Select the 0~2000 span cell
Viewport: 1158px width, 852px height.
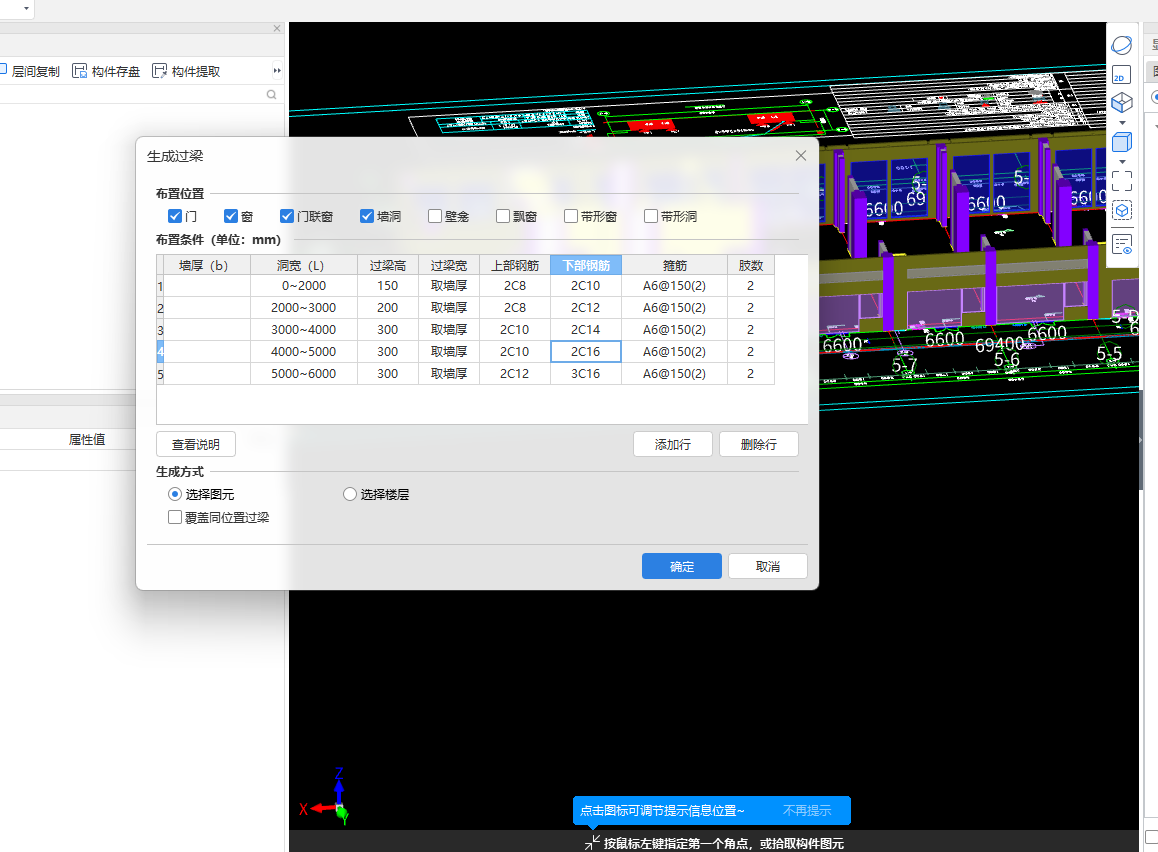click(x=304, y=286)
